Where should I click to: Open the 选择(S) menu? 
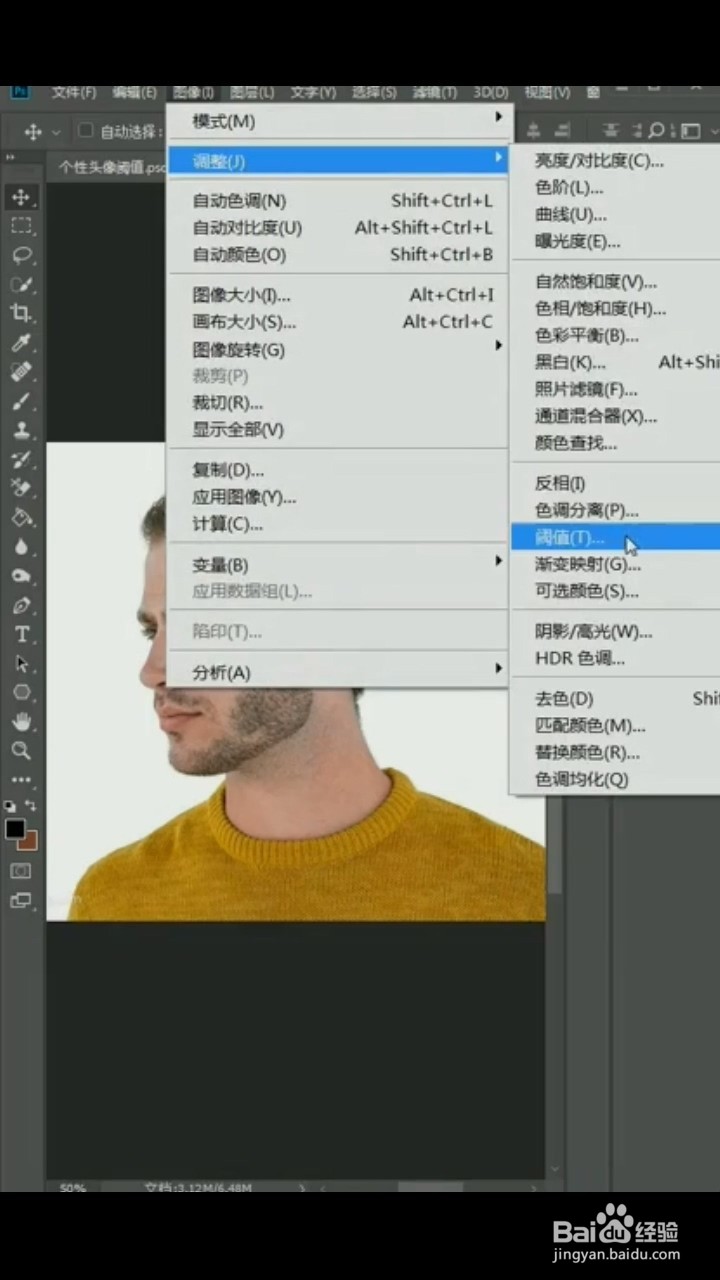click(x=373, y=92)
